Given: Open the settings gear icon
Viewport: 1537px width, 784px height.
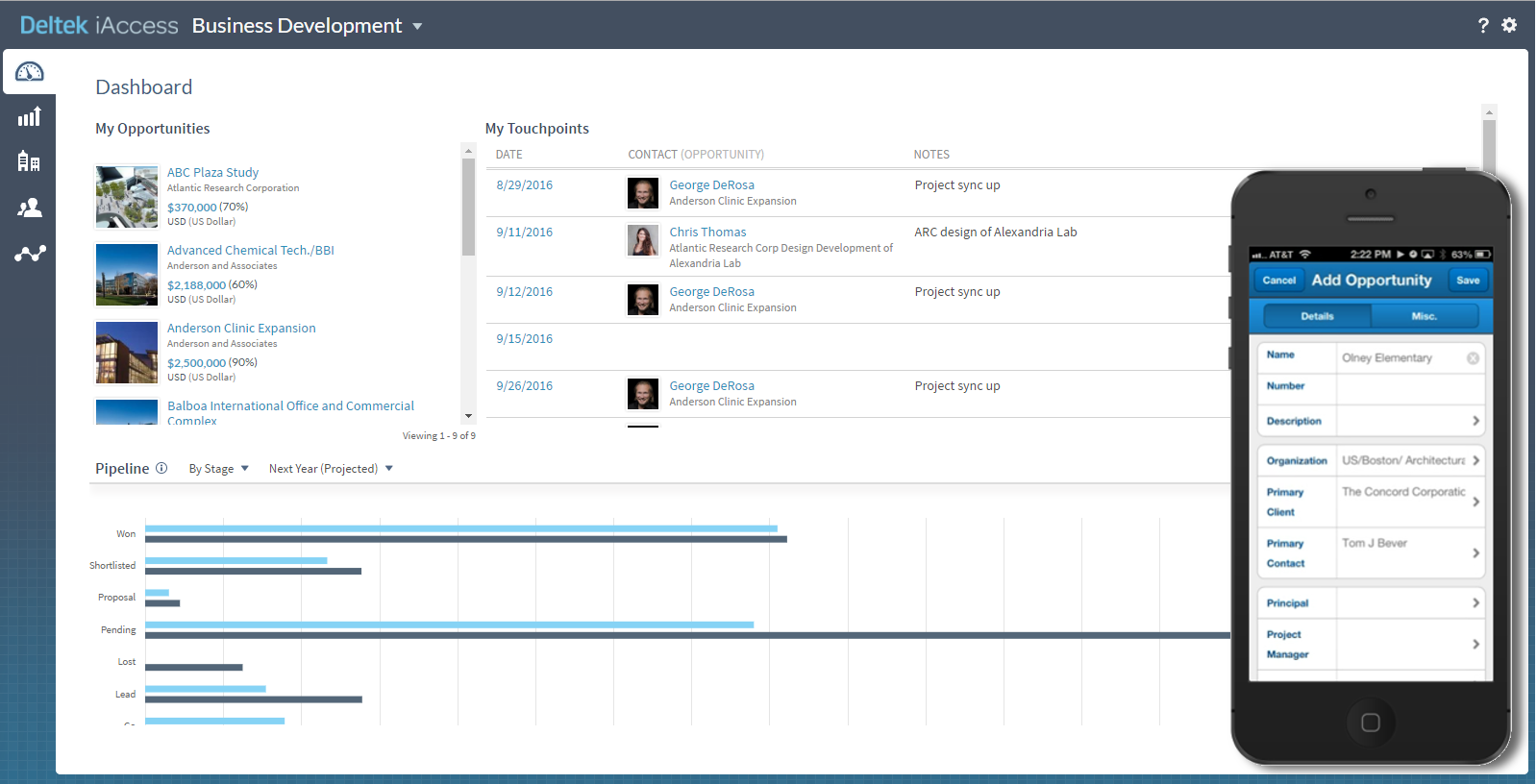Looking at the screenshot, I should 1509,25.
